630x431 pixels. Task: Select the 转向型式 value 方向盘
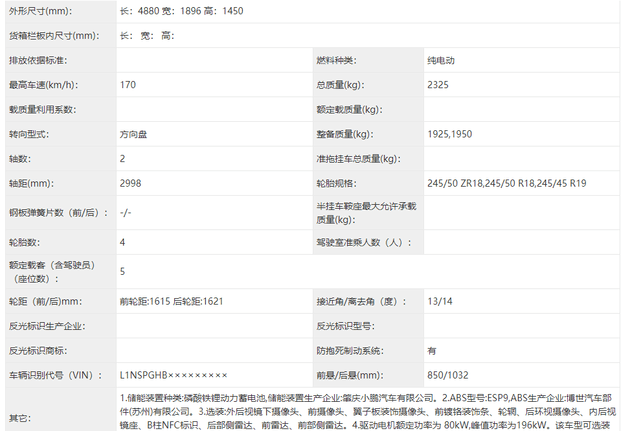133,134
